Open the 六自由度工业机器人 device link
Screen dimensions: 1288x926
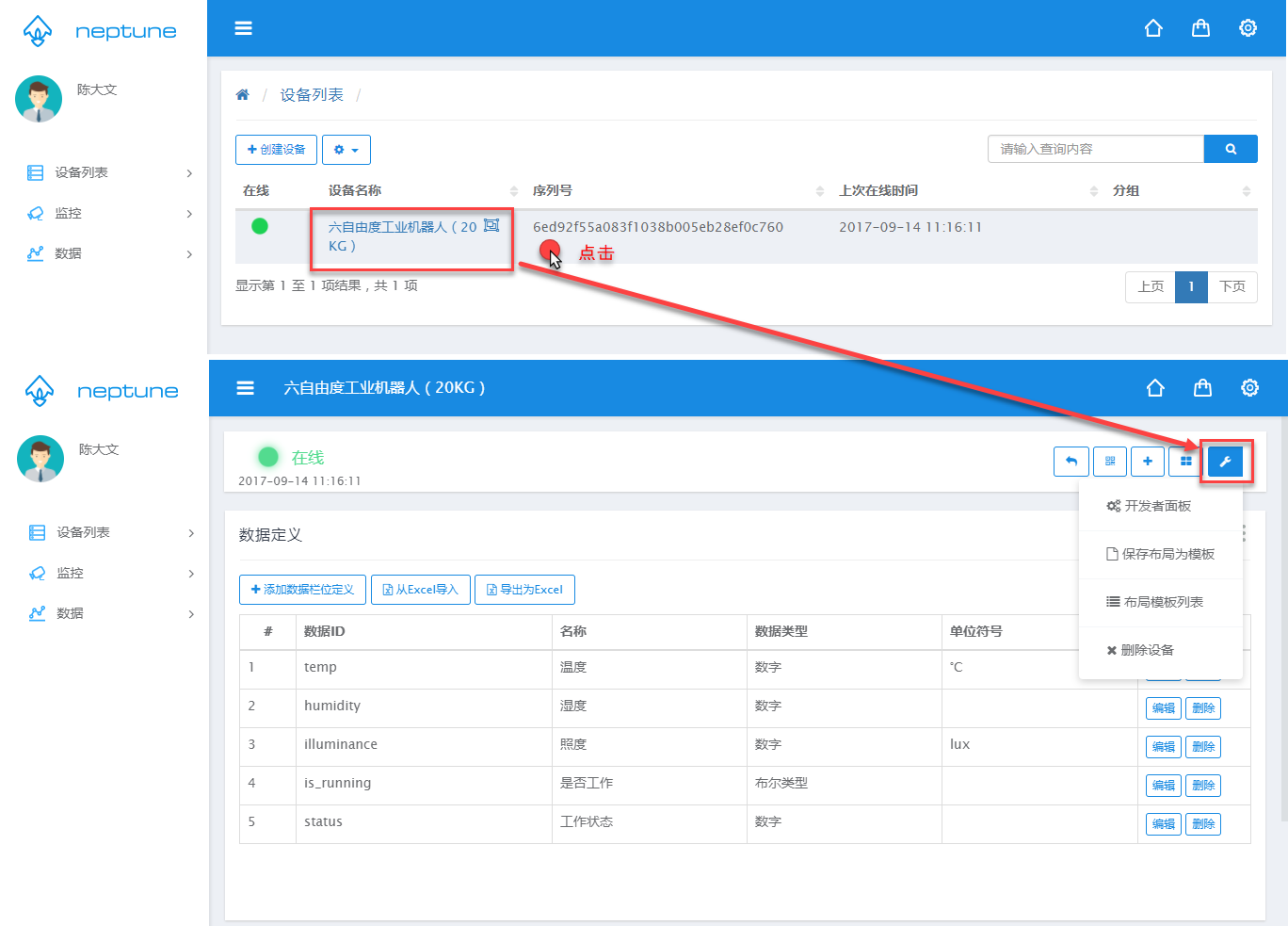(402, 228)
